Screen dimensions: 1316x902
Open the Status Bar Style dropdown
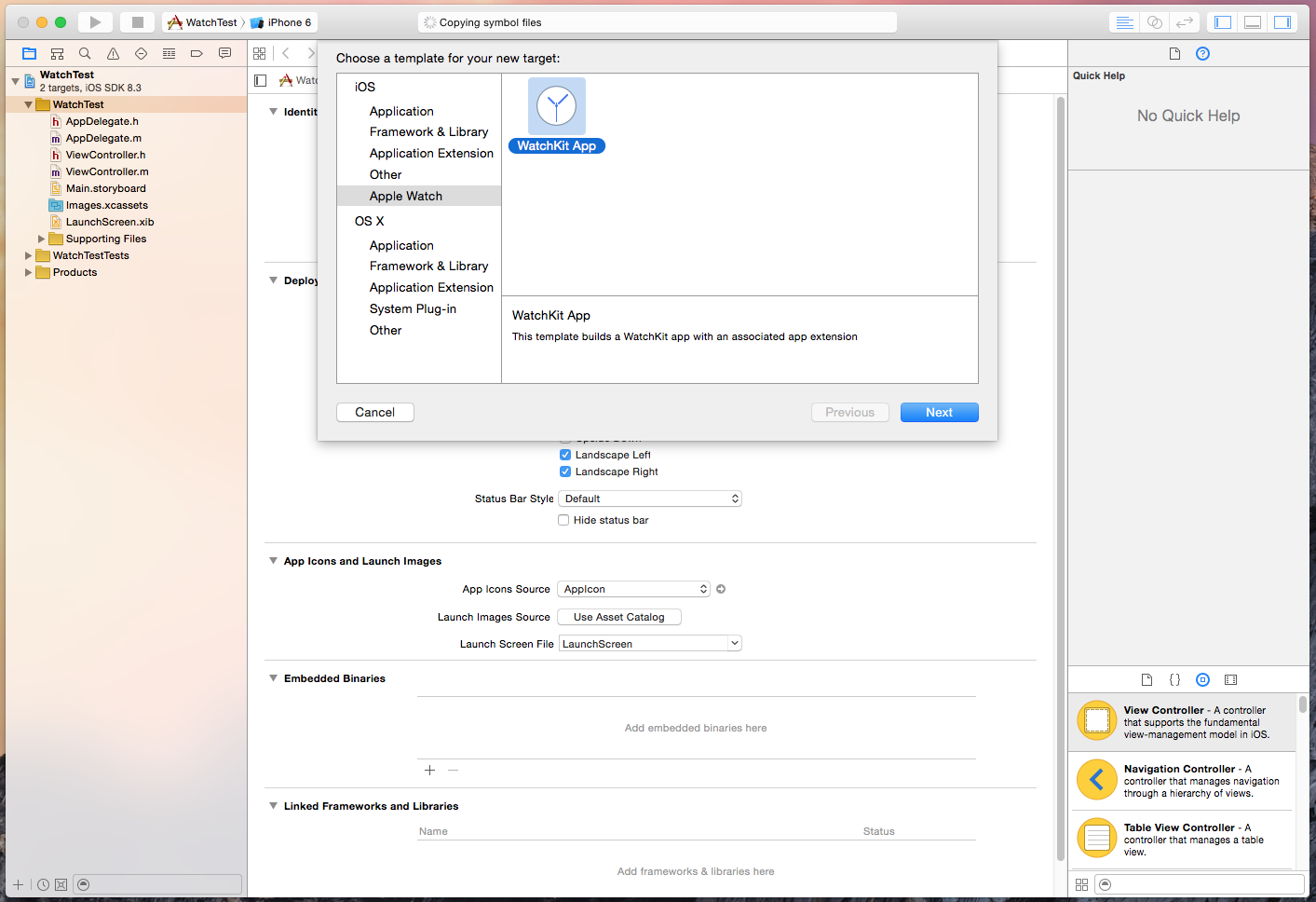[x=650, y=499]
